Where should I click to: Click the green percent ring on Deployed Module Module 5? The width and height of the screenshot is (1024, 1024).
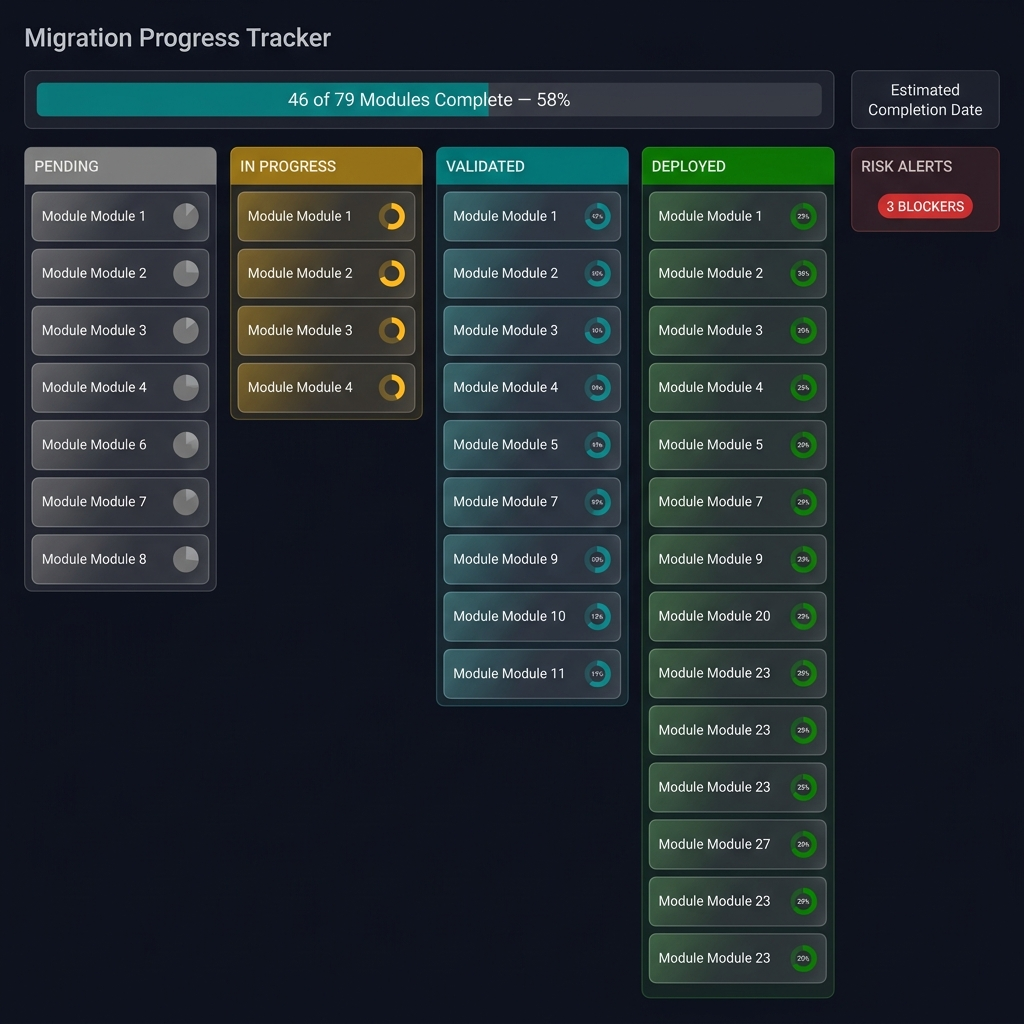coord(803,445)
